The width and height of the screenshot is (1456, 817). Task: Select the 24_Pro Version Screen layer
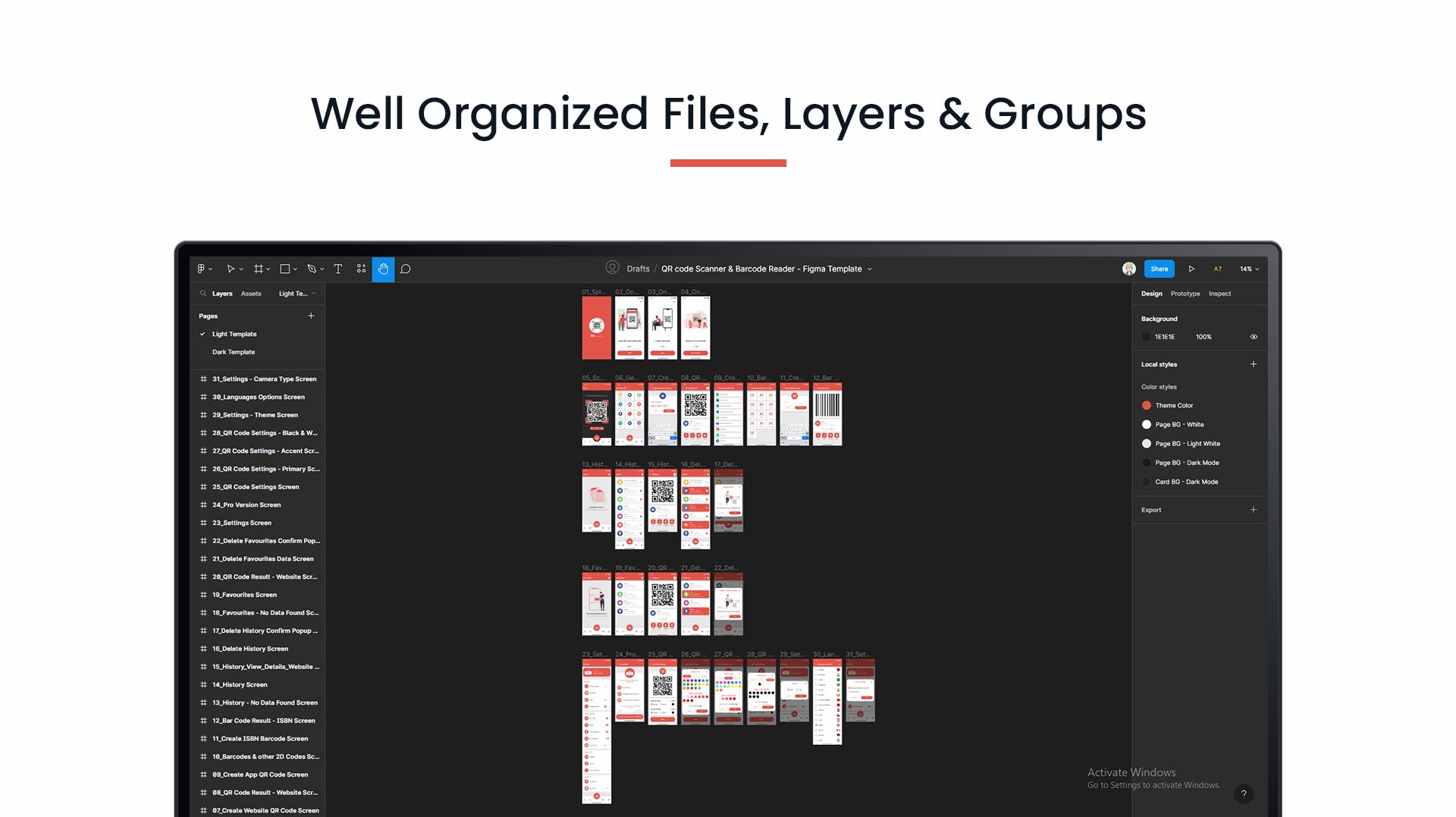click(x=246, y=505)
